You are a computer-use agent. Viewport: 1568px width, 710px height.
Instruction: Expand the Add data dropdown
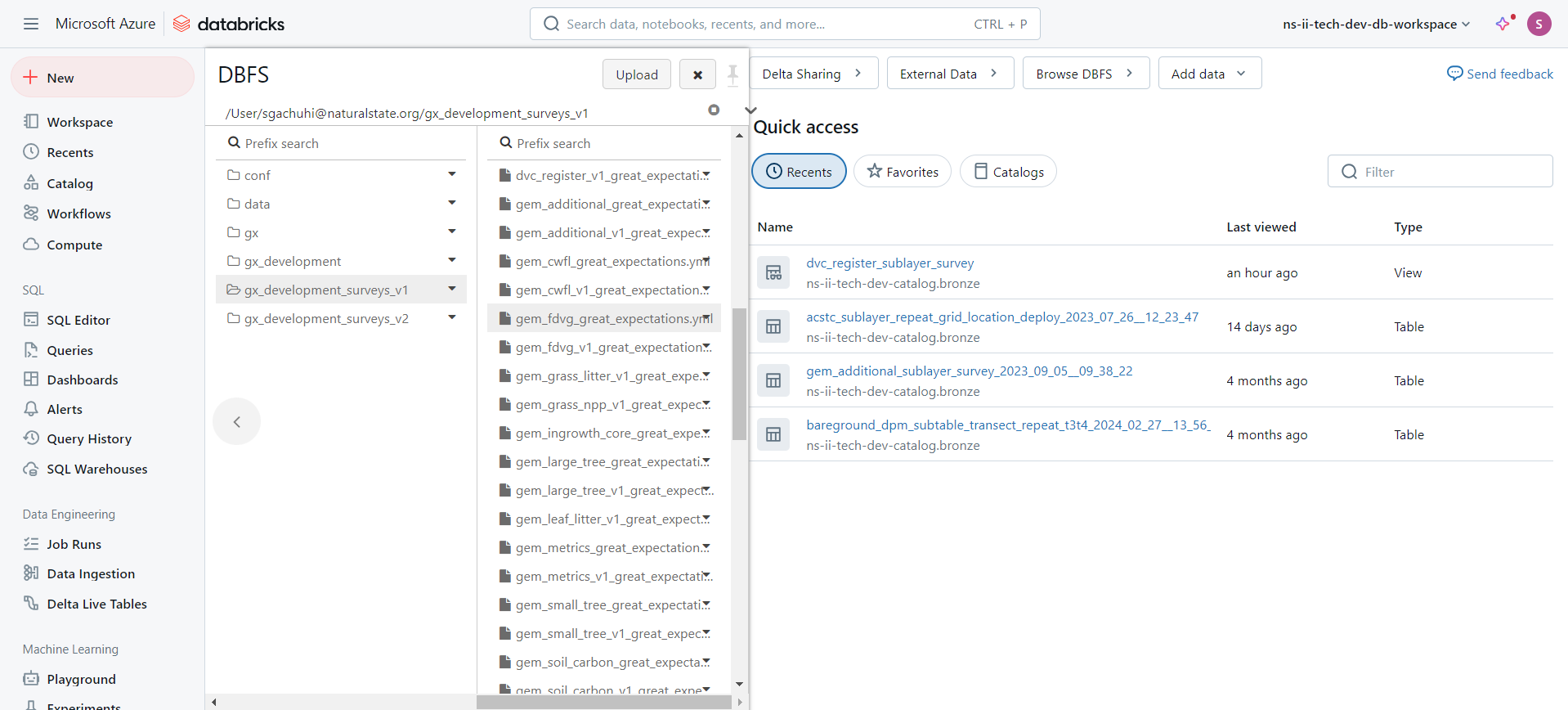pos(1210,74)
